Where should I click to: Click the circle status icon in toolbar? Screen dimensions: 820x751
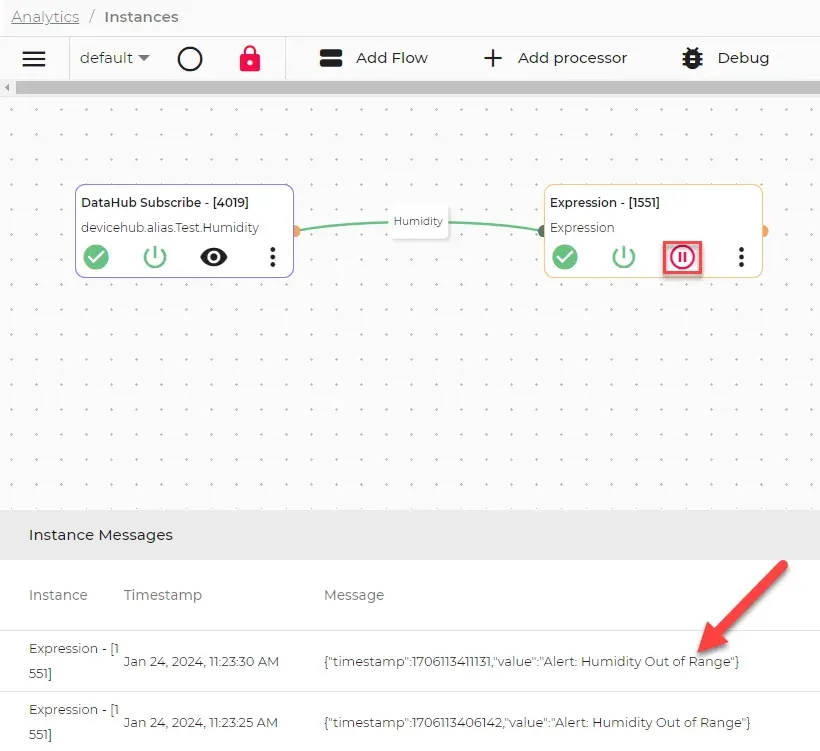click(190, 59)
